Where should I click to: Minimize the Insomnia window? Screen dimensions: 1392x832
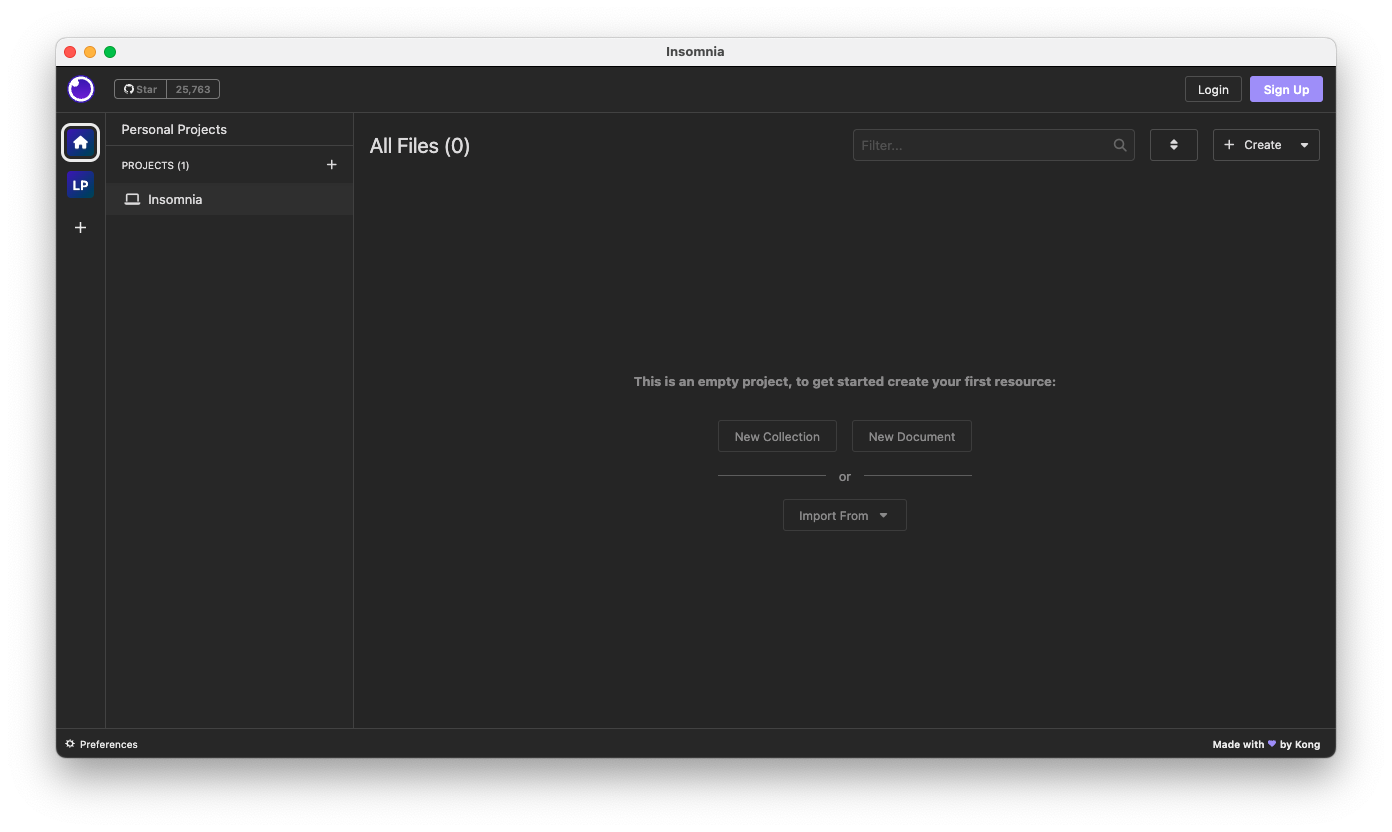click(x=90, y=52)
